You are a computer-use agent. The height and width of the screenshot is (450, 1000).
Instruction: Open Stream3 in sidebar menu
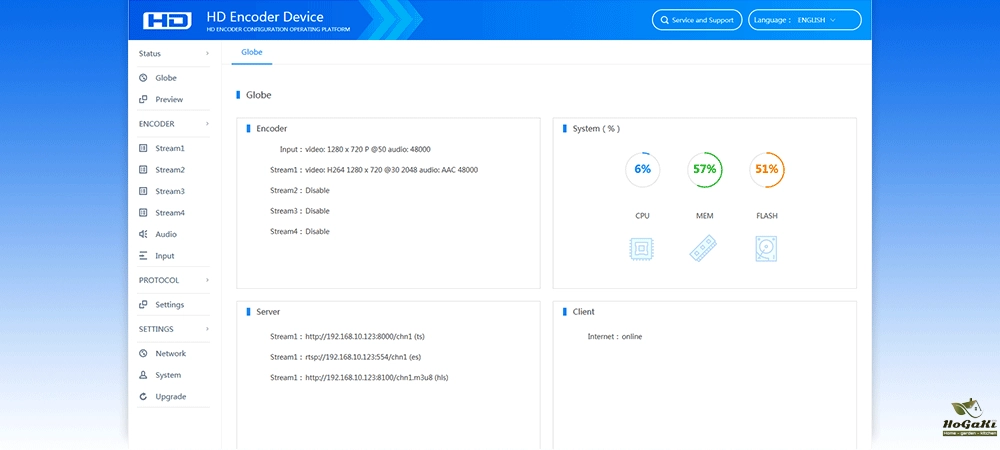[x=170, y=191]
